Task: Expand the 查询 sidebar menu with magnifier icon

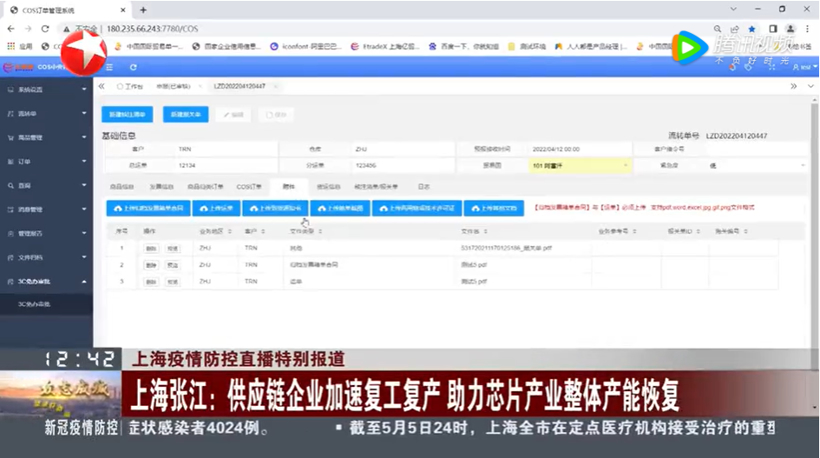Action: pos(47,186)
